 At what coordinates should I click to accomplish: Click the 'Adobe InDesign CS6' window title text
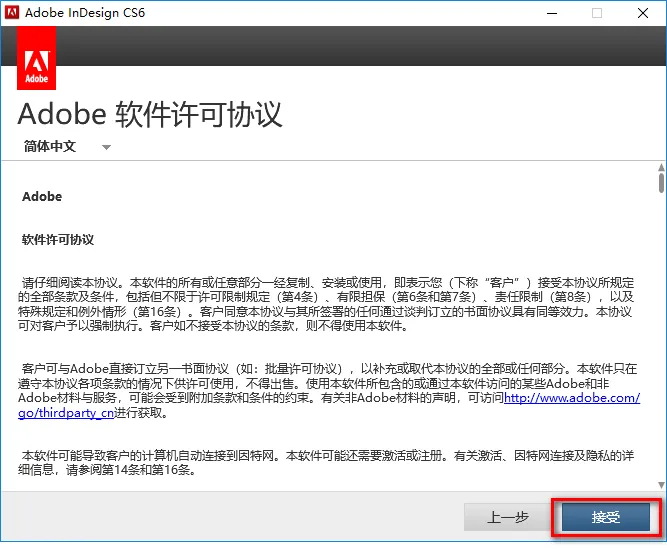[x=85, y=13]
